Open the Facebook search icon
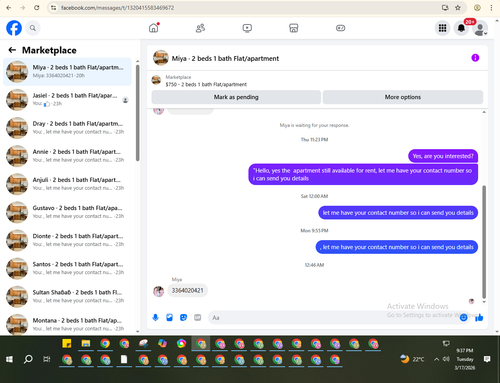The image size is (500, 383). click(33, 28)
